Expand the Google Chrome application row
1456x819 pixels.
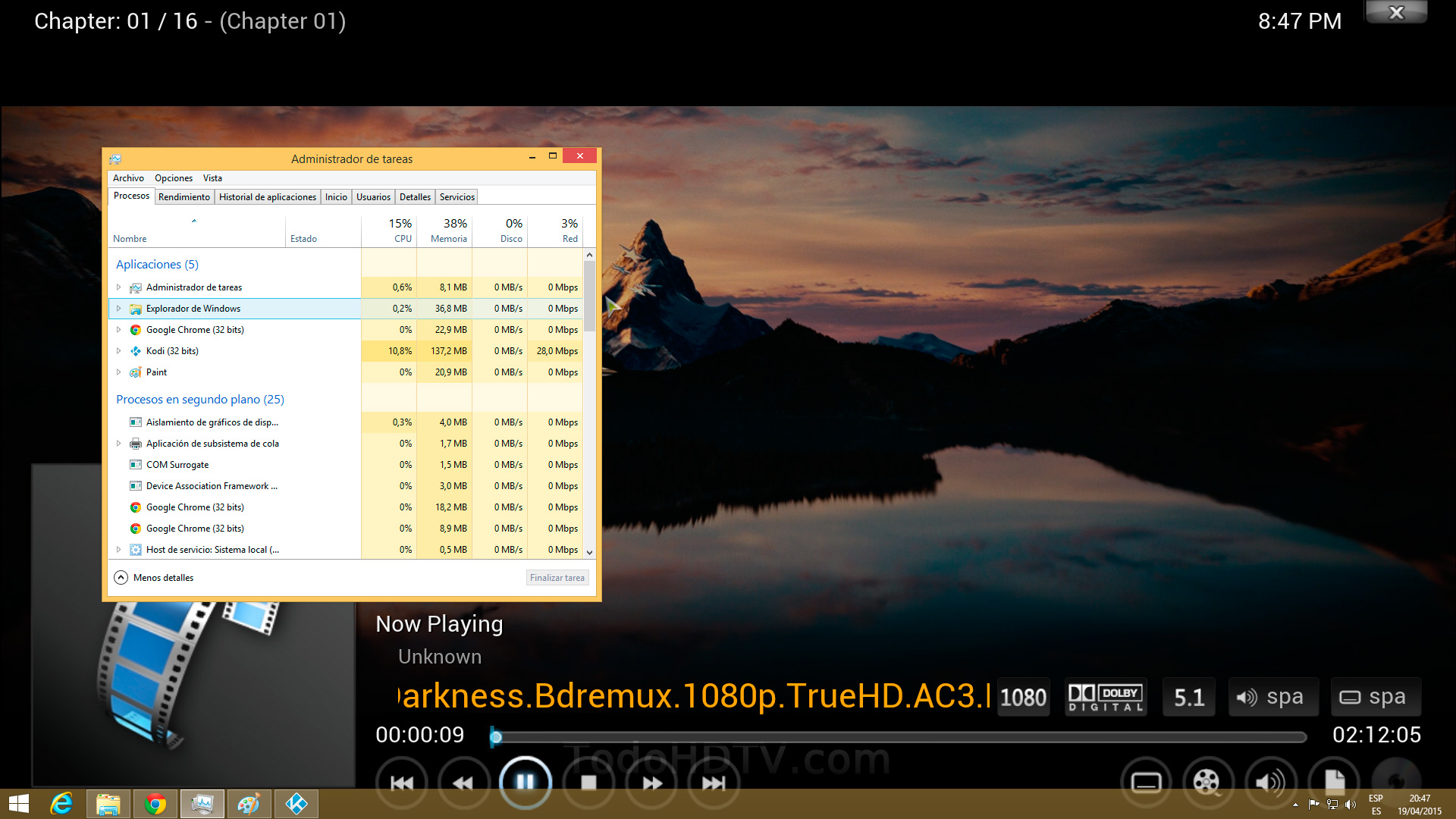tap(119, 330)
